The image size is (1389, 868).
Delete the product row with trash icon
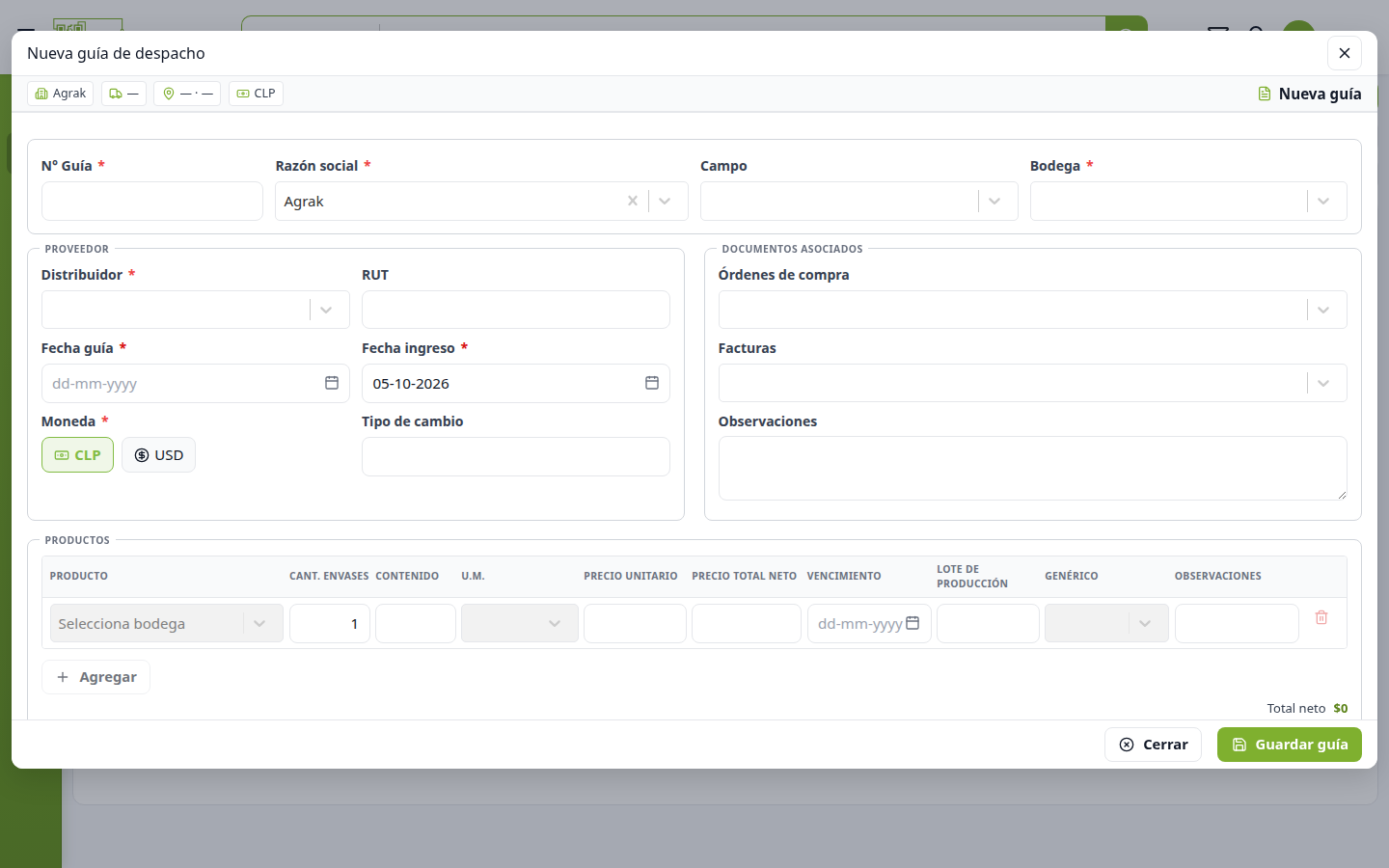click(1321, 617)
